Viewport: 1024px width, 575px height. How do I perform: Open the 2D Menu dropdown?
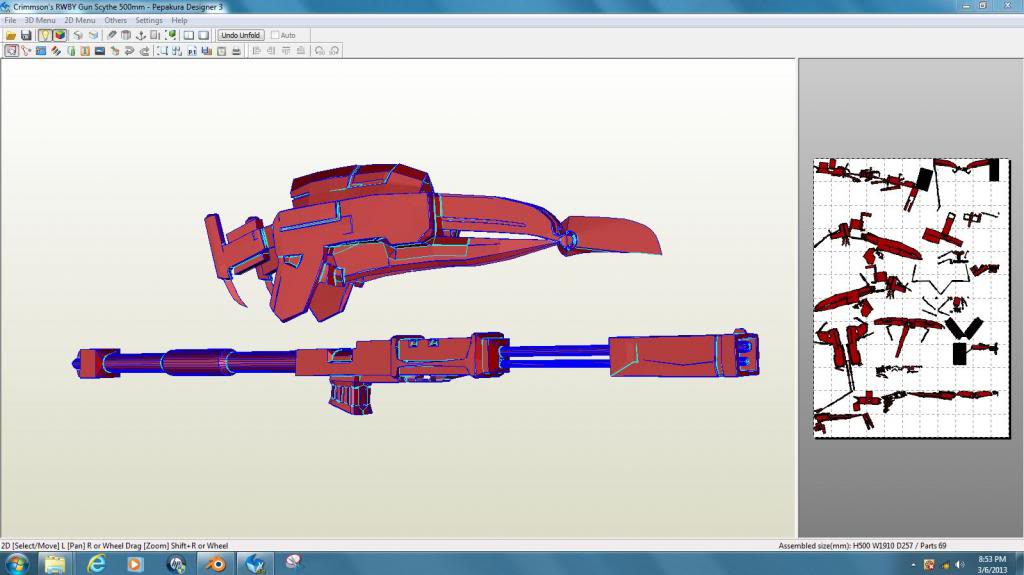80,20
